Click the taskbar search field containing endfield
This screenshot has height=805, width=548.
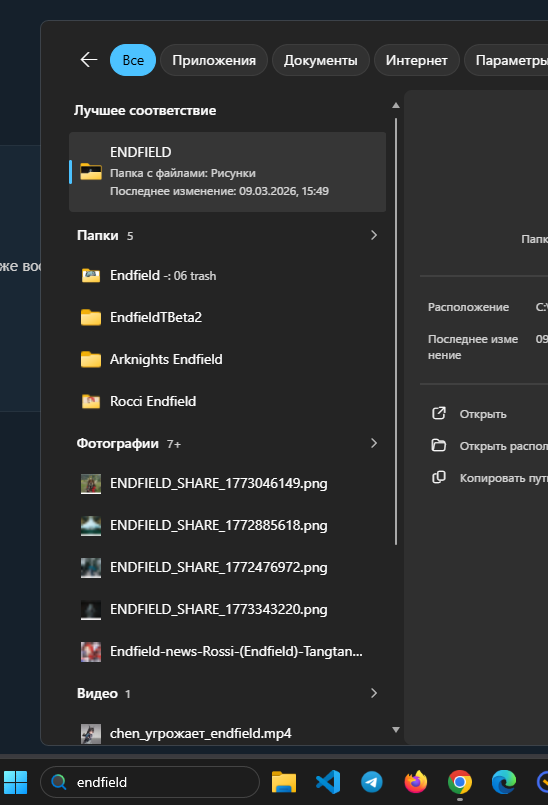coord(150,782)
